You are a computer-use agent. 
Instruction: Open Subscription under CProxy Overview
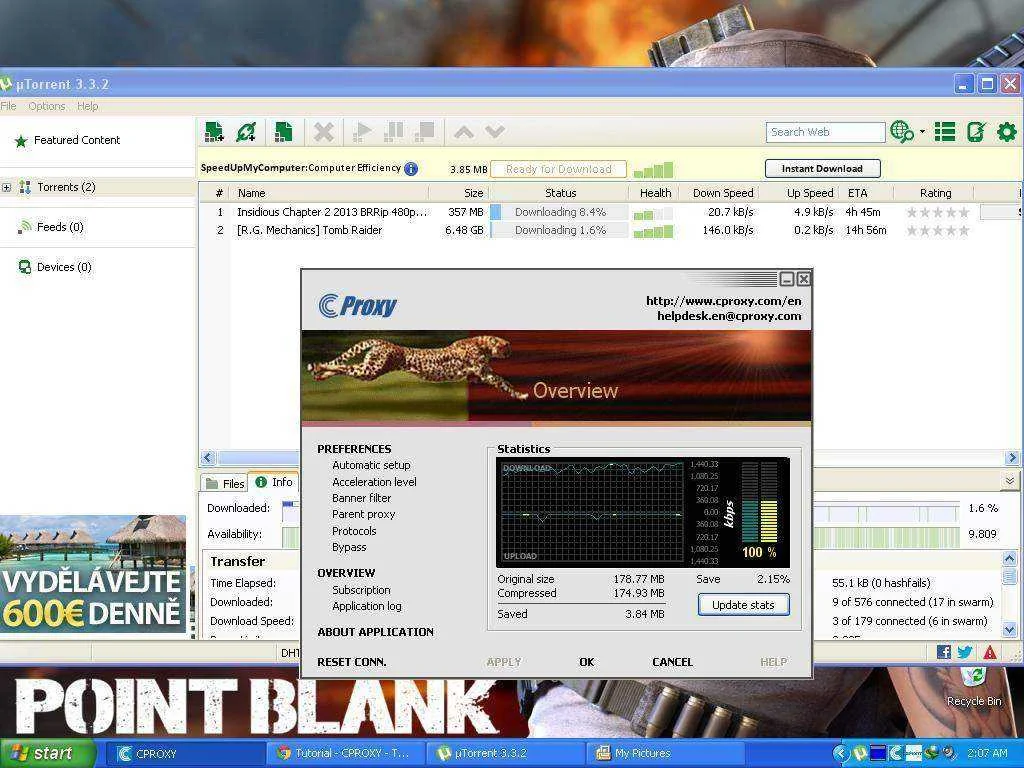pos(361,590)
